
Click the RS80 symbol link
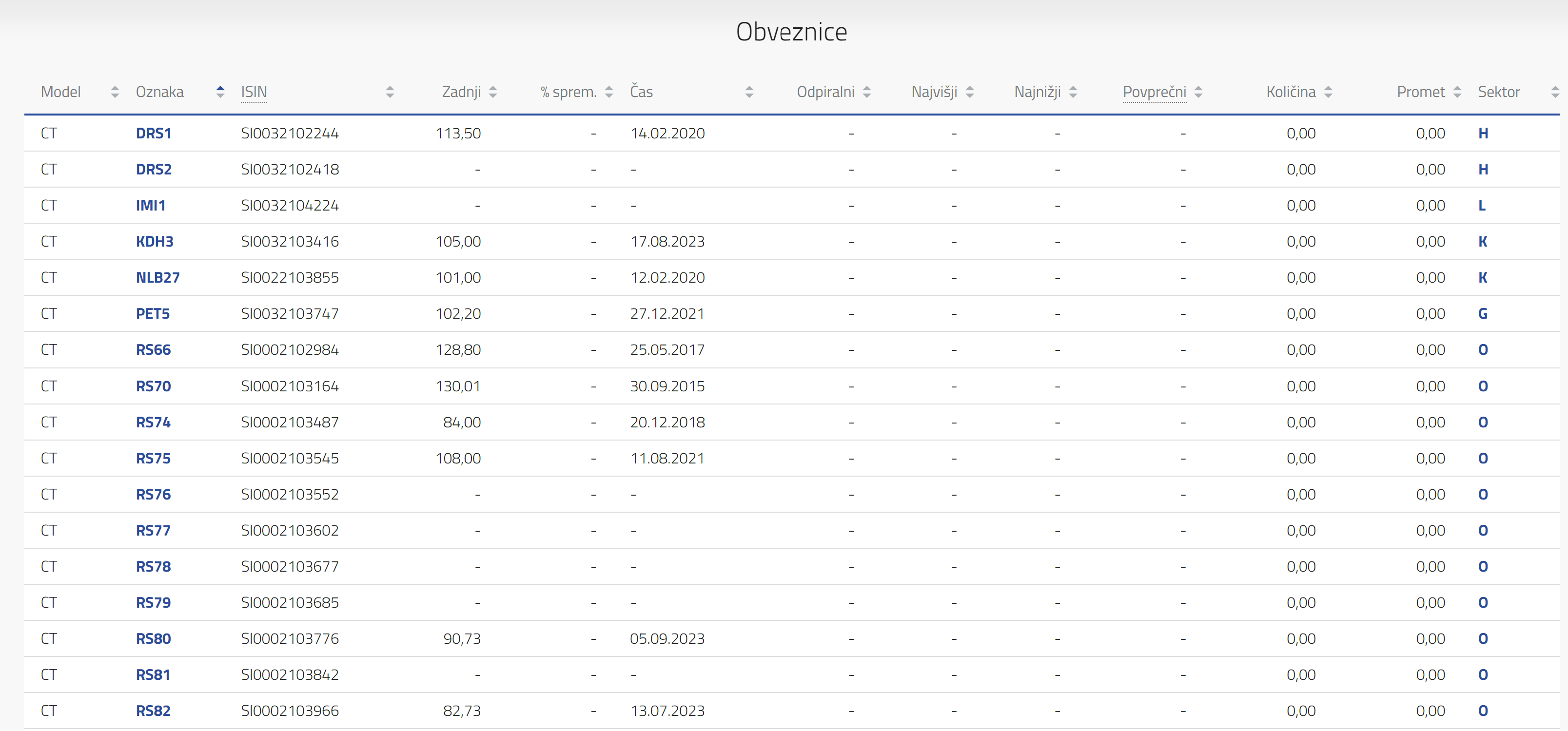[154, 638]
